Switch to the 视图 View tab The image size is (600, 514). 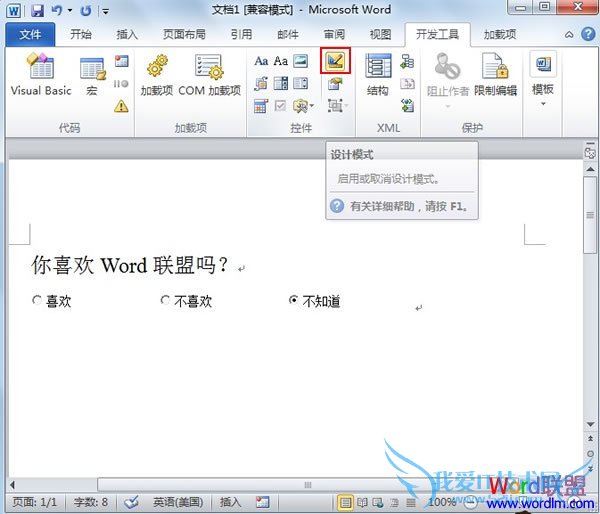380,34
